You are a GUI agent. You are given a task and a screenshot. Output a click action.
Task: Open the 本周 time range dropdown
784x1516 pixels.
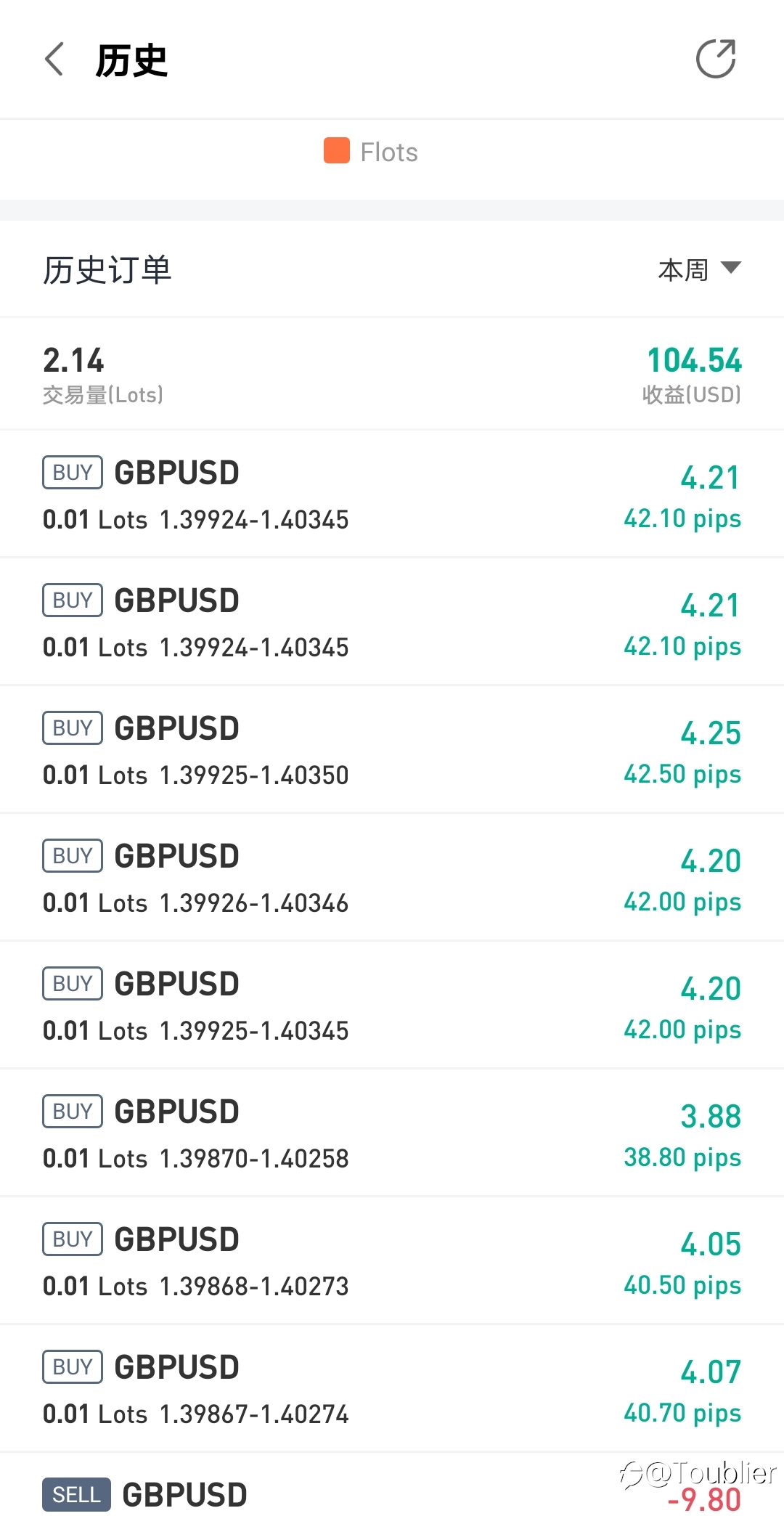tap(700, 269)
